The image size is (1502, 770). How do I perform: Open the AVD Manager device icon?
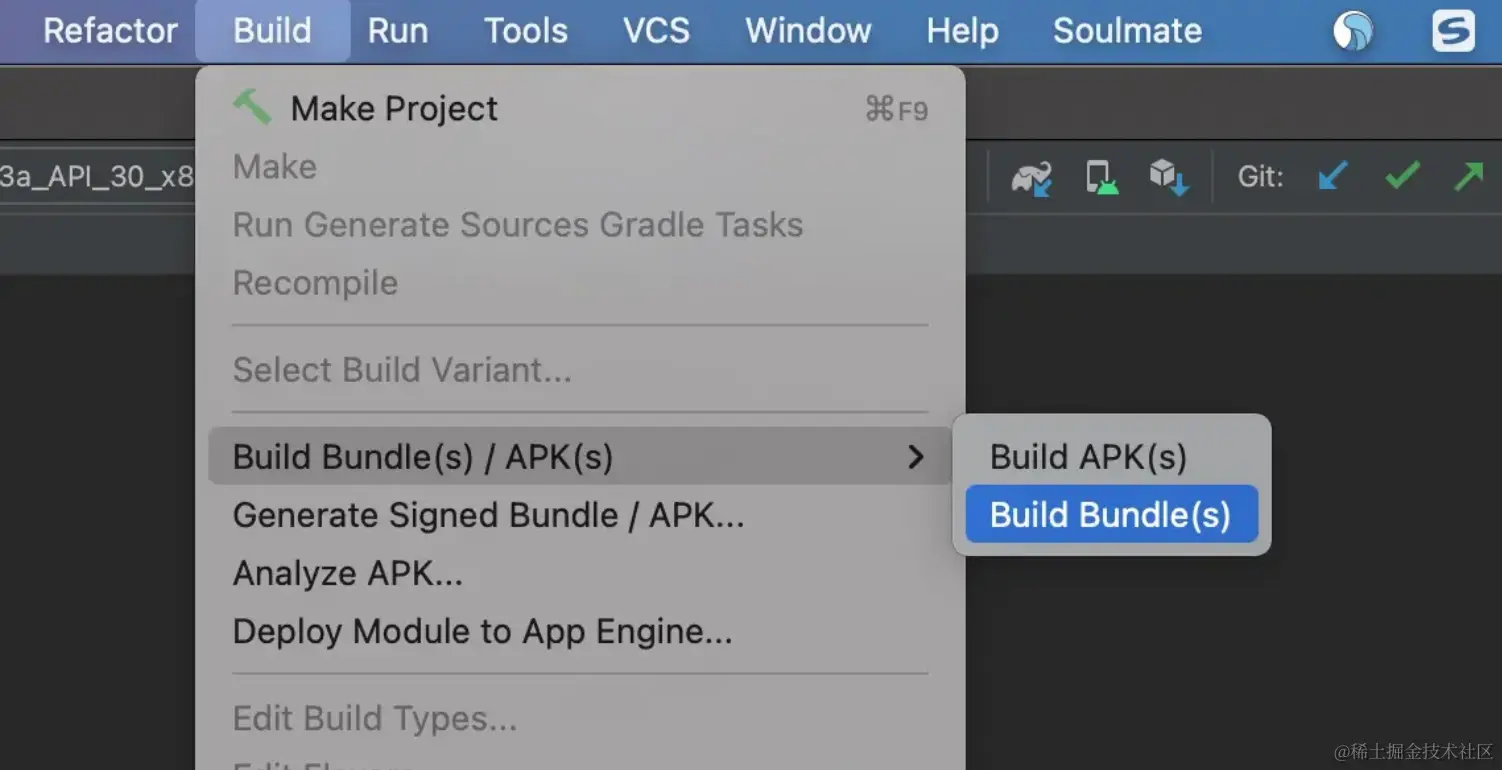[1100, 177]
